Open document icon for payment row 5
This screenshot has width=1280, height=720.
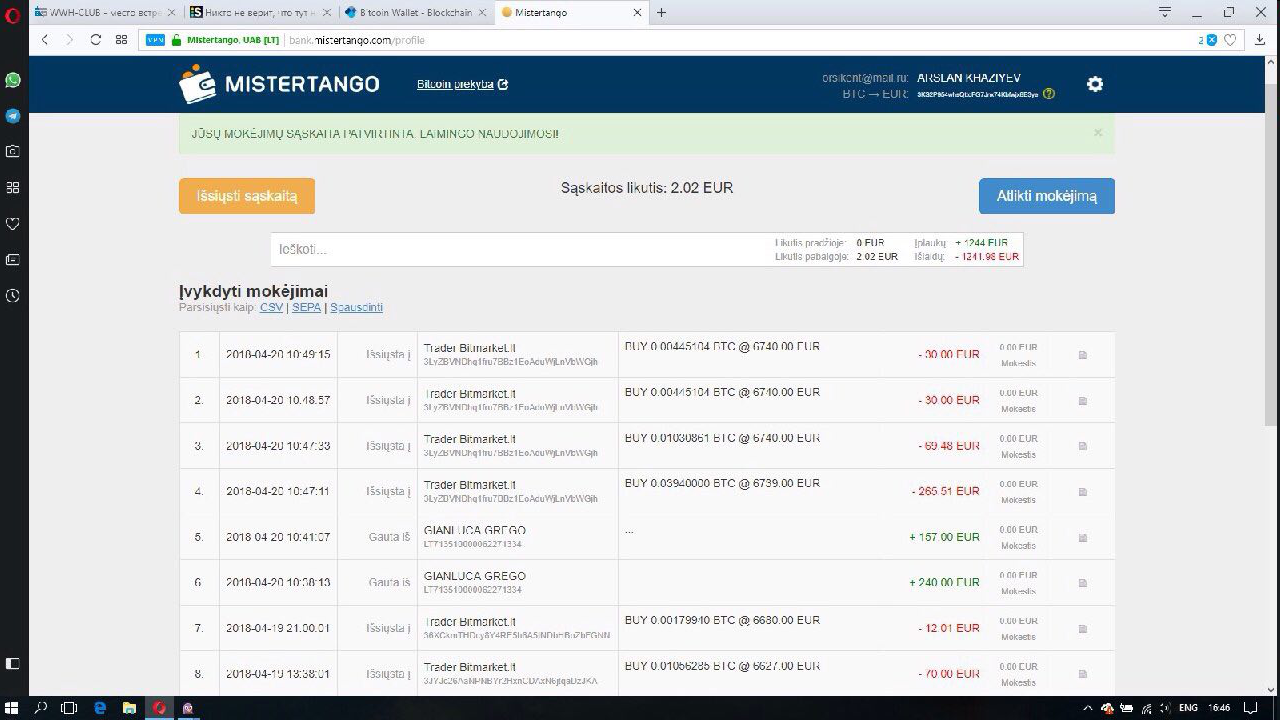(1082, 538)
